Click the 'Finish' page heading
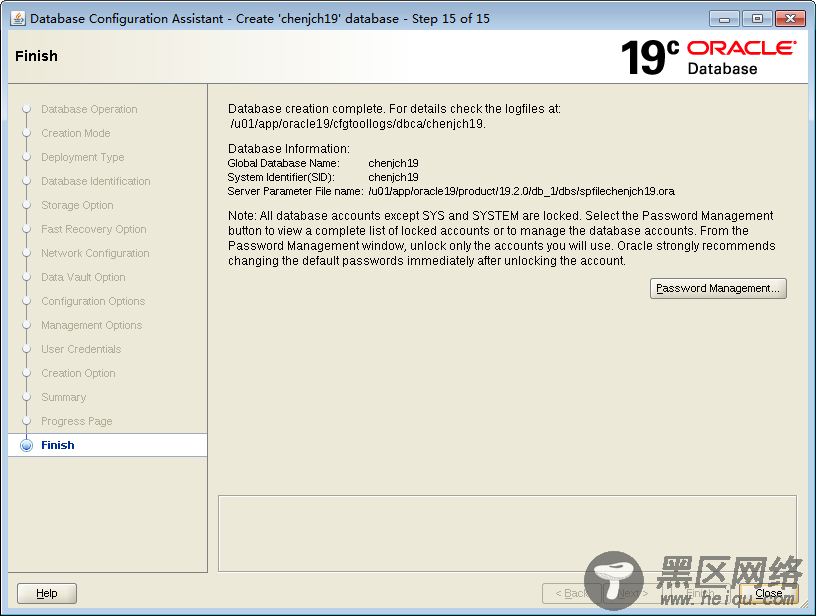This screenshot has width=816, height=616. pos(36,56)
